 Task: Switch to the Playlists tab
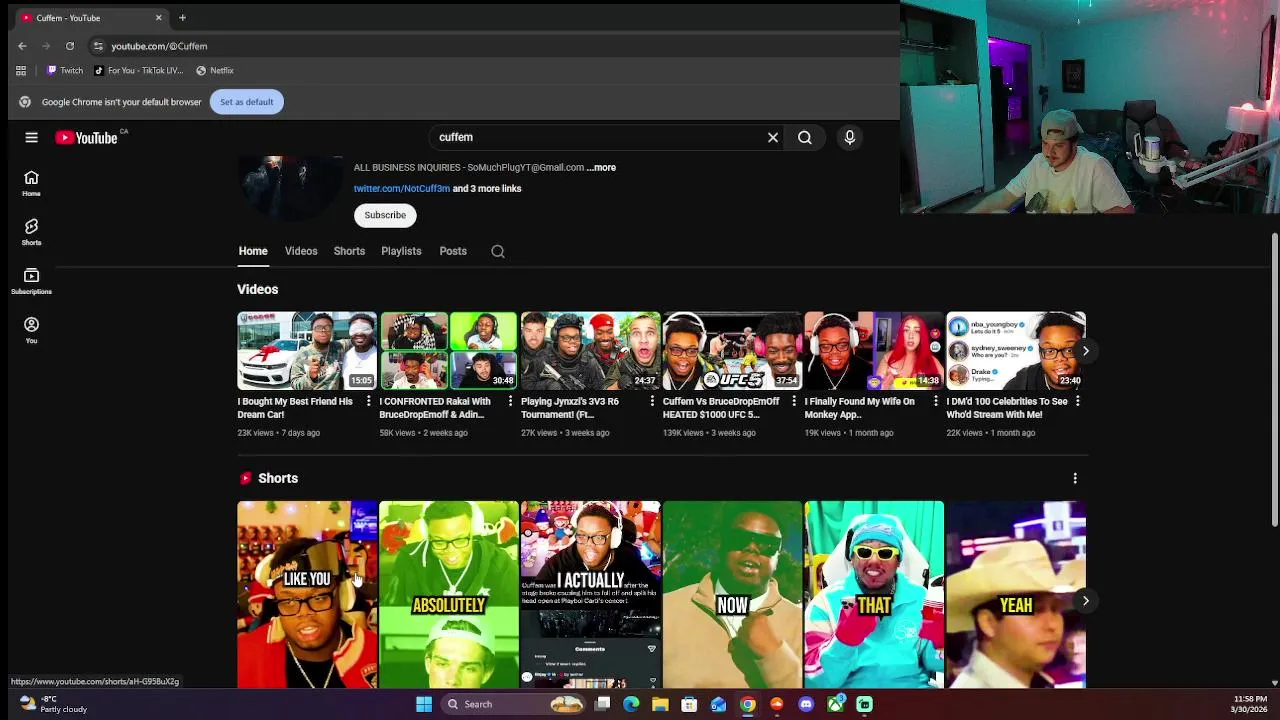click(401, 251)
